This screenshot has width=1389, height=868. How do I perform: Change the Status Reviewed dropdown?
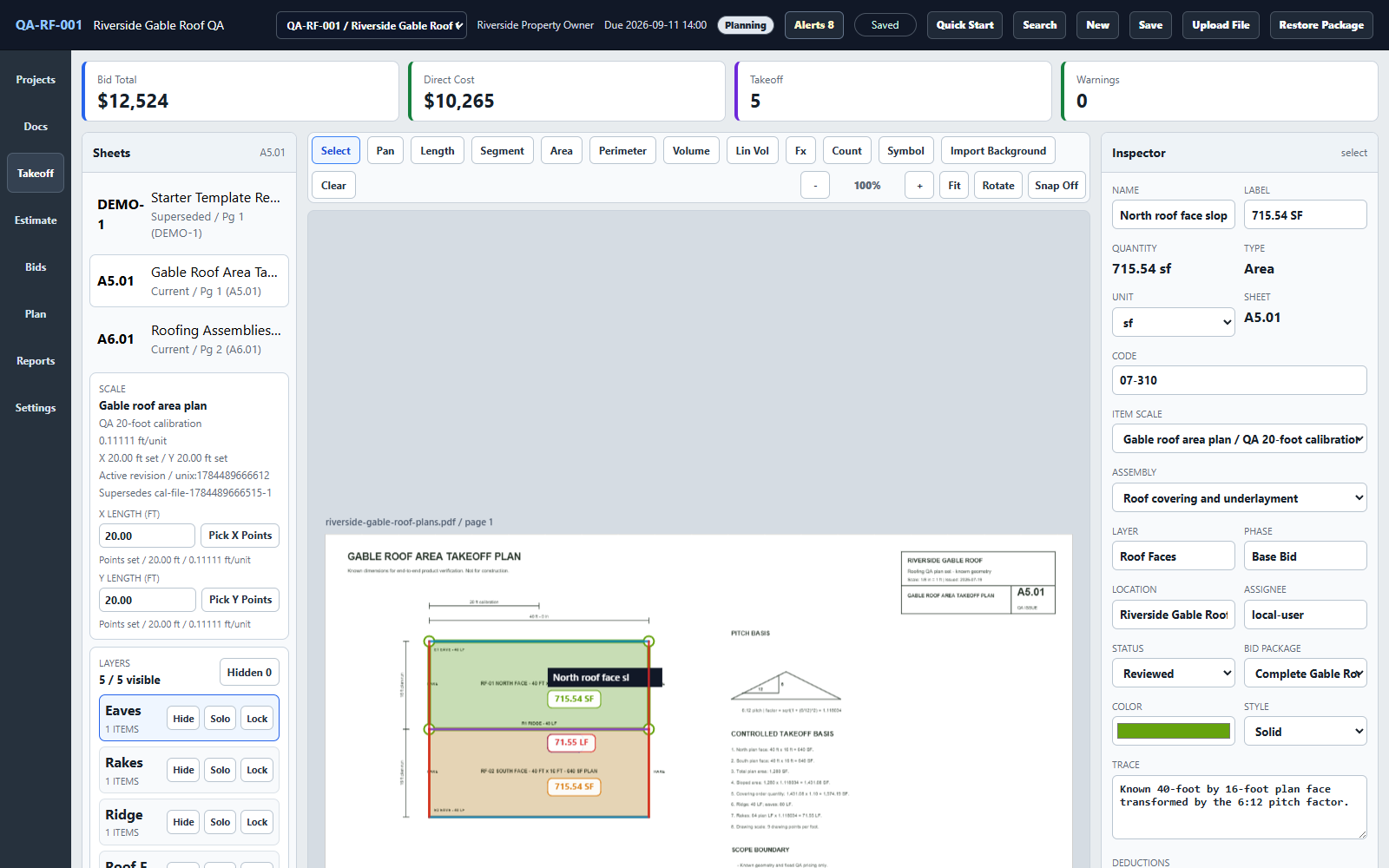point(1173,674)
